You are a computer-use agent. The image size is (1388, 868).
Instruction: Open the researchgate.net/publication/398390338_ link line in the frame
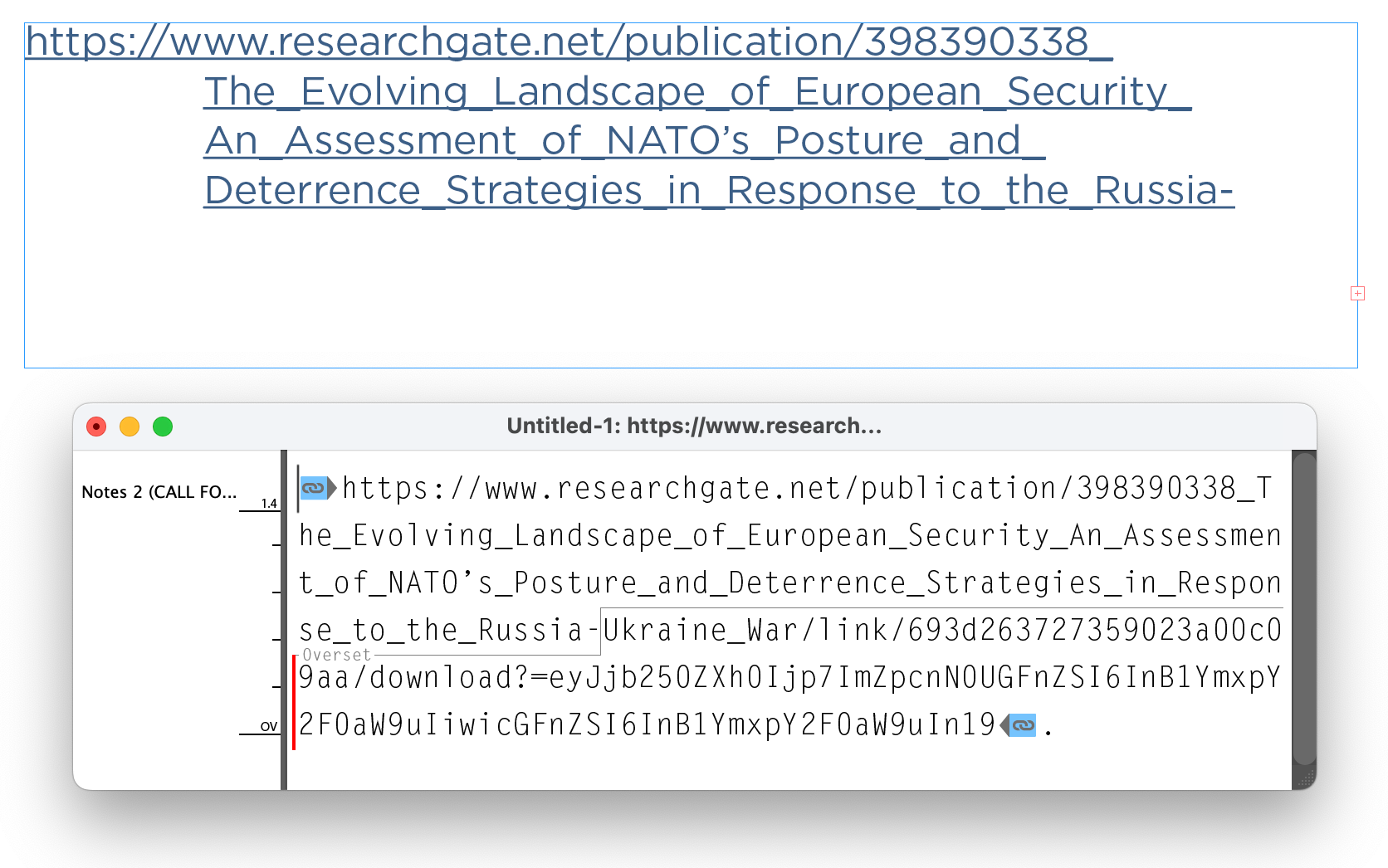coord(569,41)
